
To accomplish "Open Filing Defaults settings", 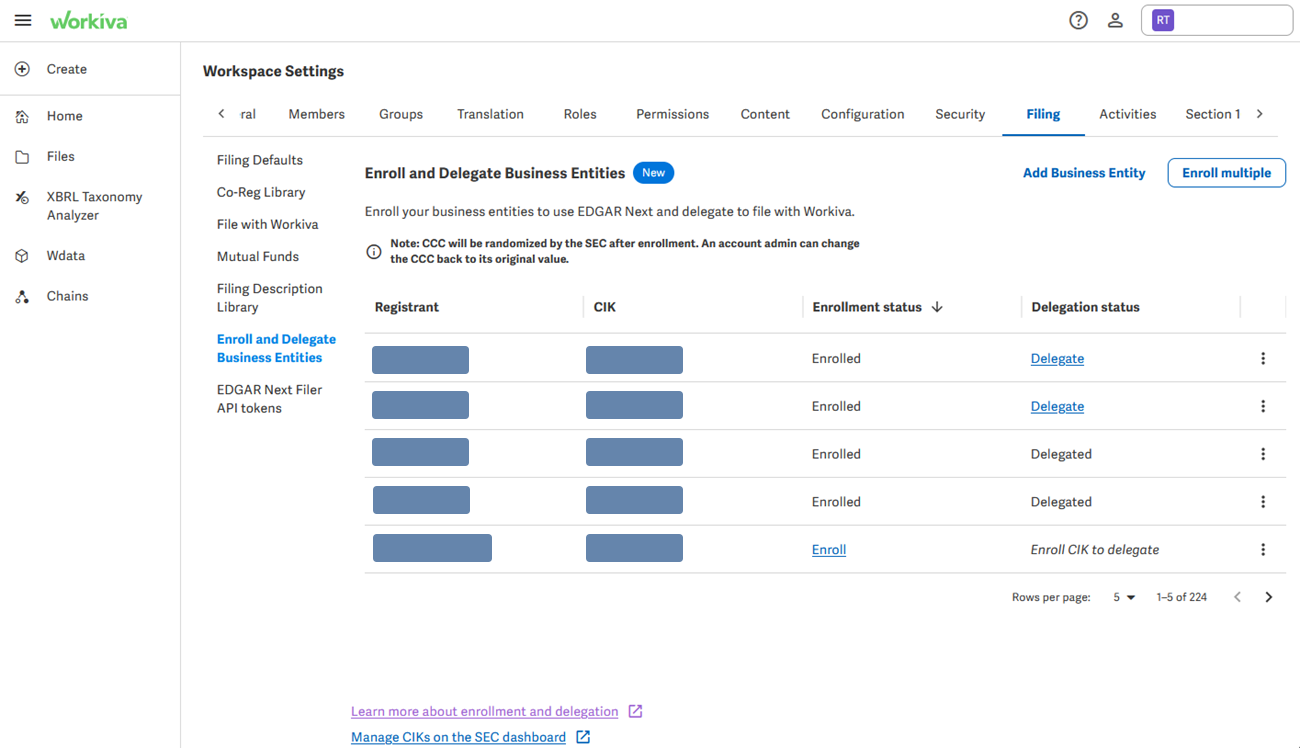I will click(x=260, y=160).
